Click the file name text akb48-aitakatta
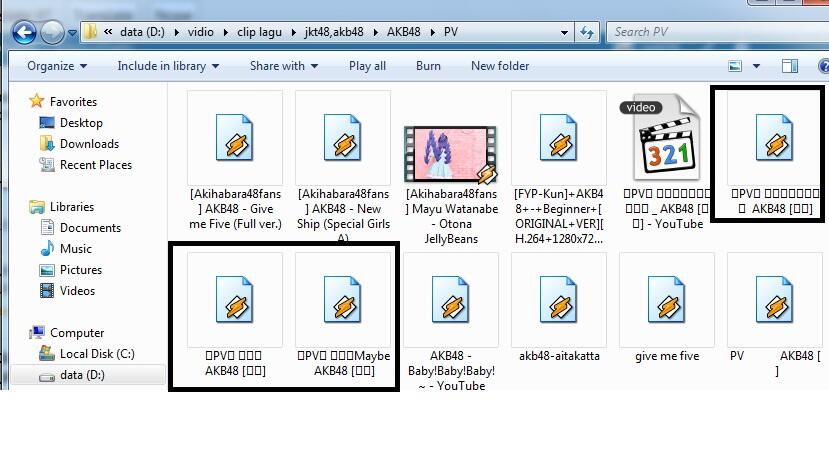This screenshot has width=829, height=460. pos(559,356)
